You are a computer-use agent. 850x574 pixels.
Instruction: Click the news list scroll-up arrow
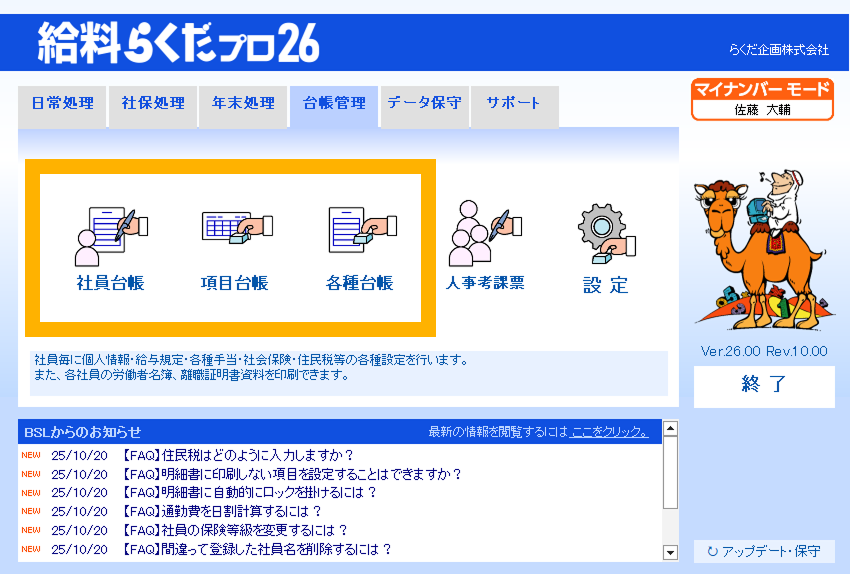point(670,429)
